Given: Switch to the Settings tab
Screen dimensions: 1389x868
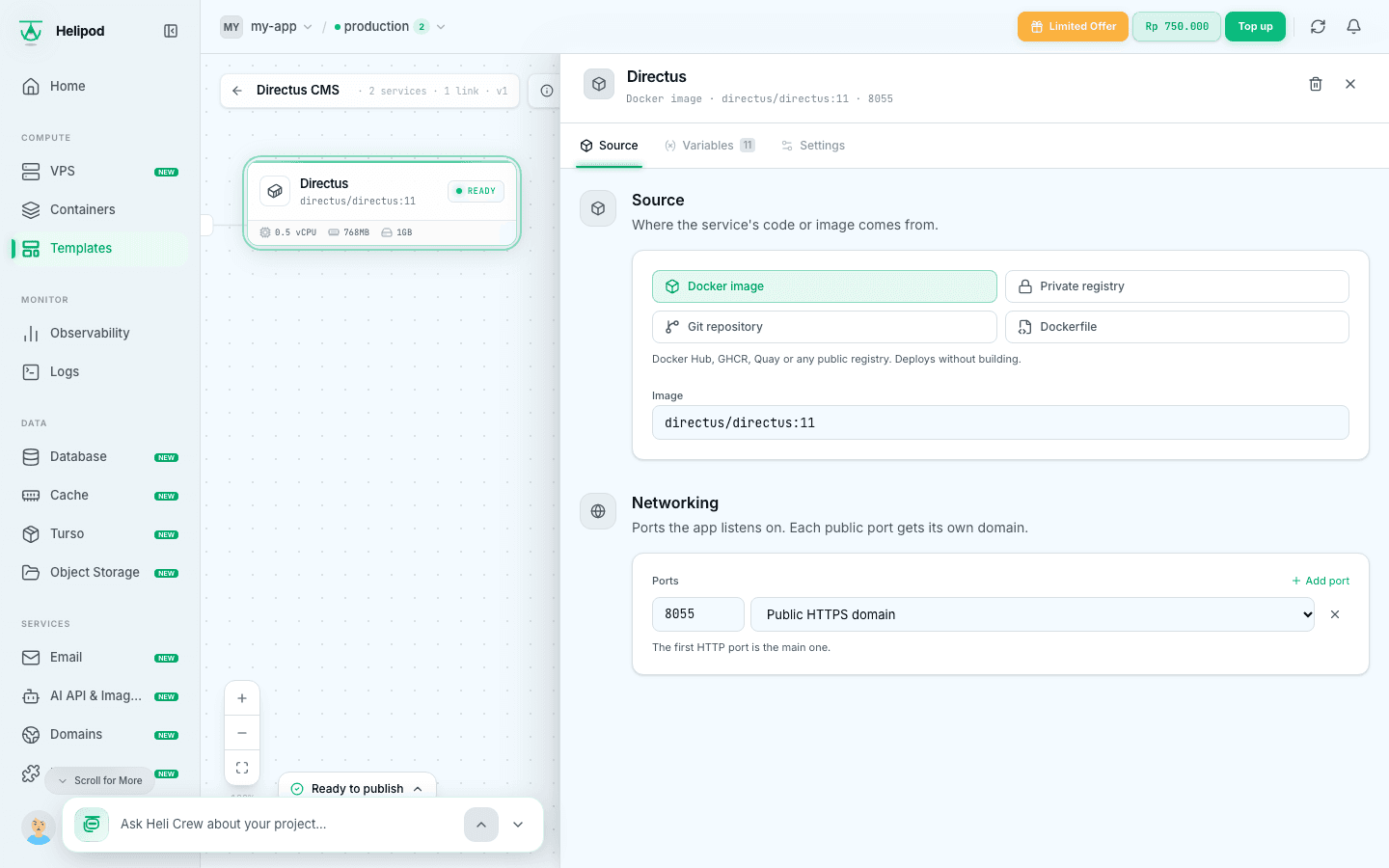Looking at the screenshot, I should 813,146.
